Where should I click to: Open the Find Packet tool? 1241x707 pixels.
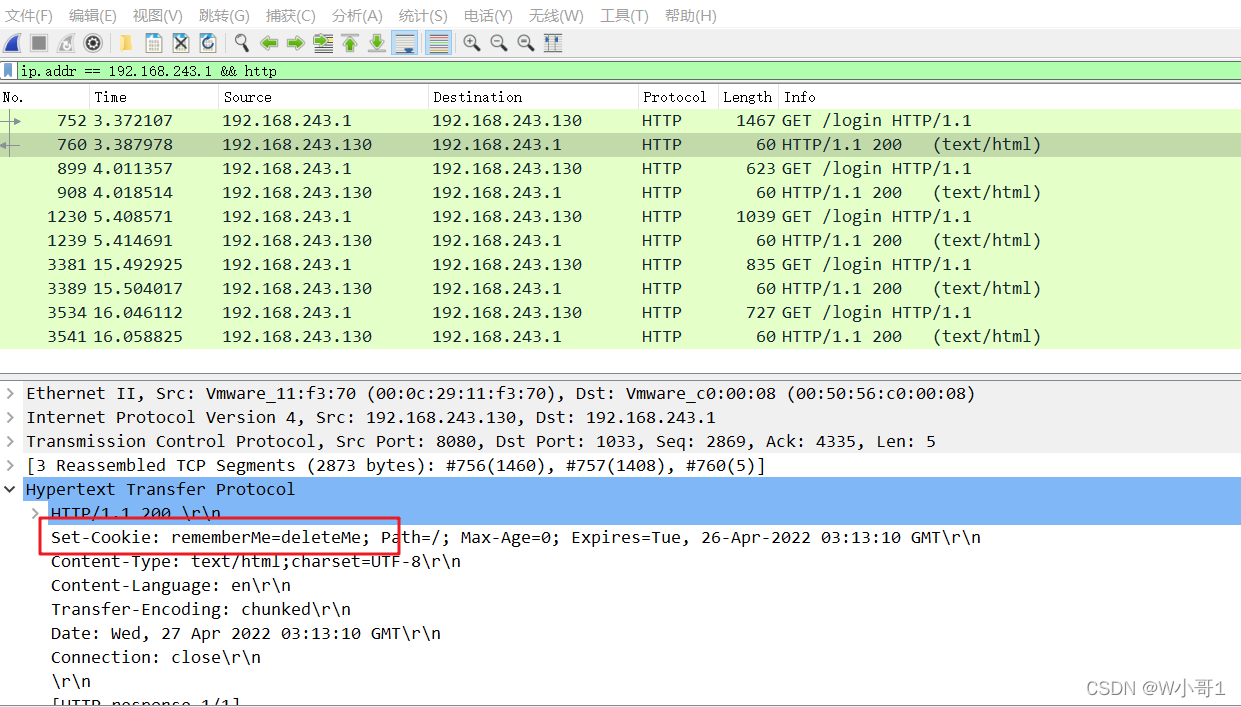click(x=241, y=43)
